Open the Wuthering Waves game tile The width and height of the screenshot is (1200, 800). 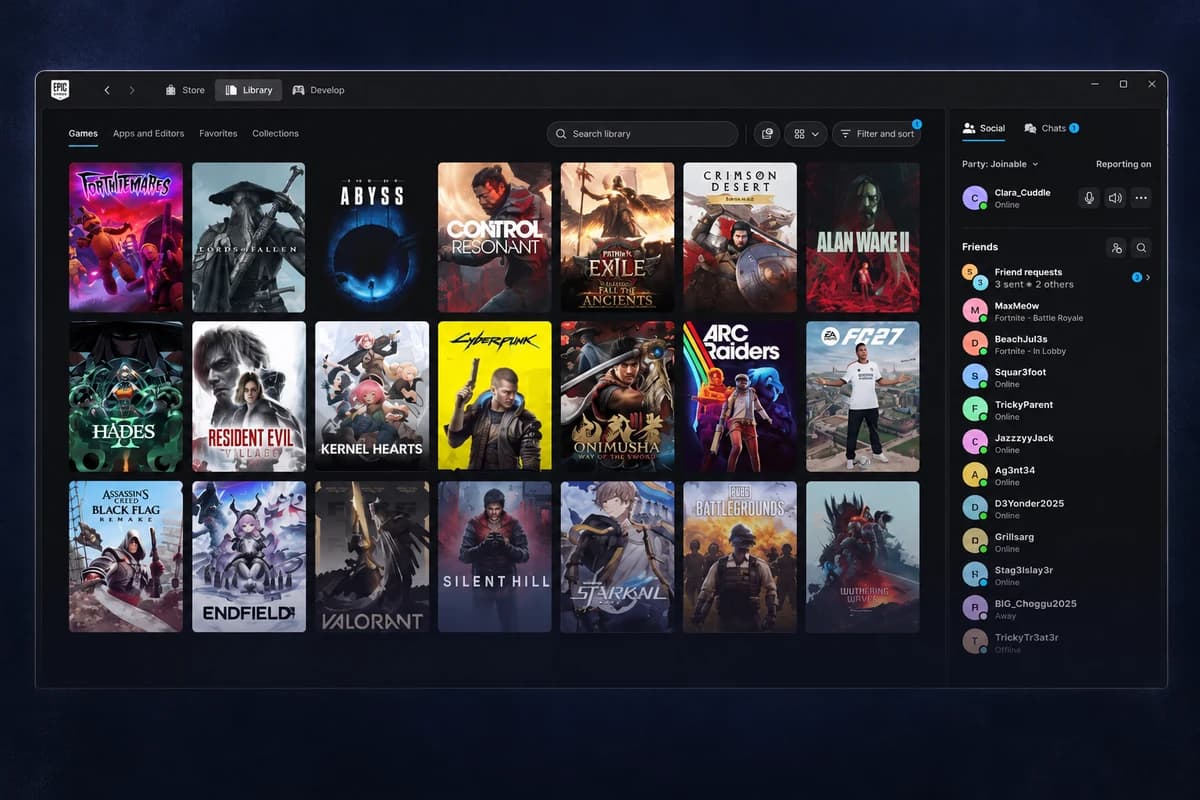[x=863, y=556]
